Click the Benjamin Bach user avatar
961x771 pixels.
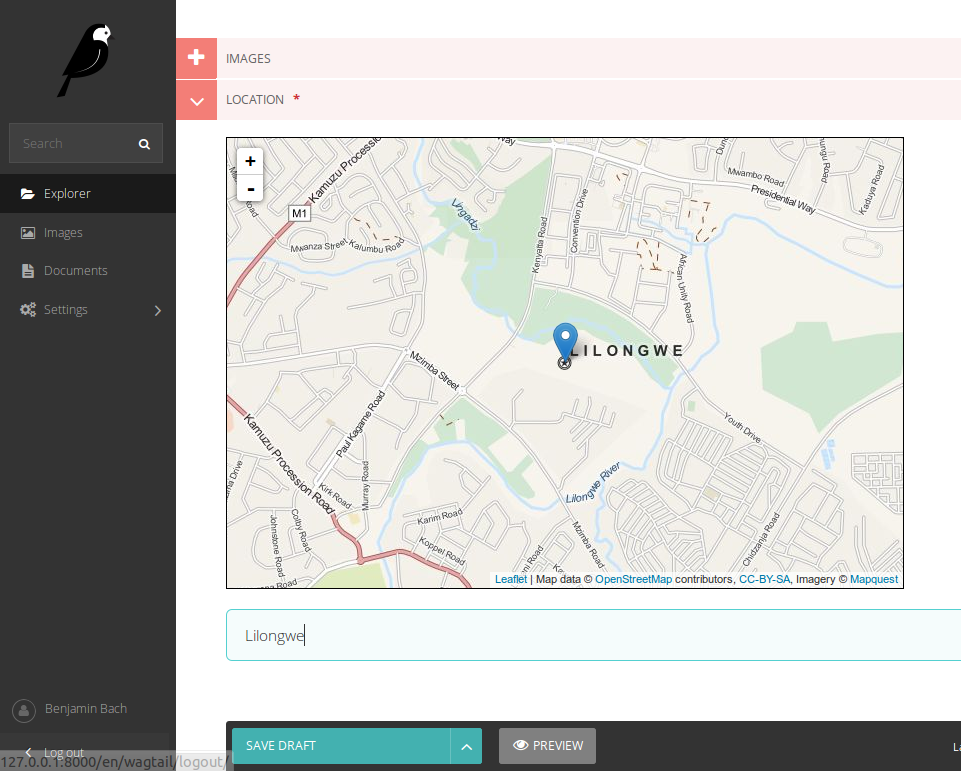tap(24, 711)
